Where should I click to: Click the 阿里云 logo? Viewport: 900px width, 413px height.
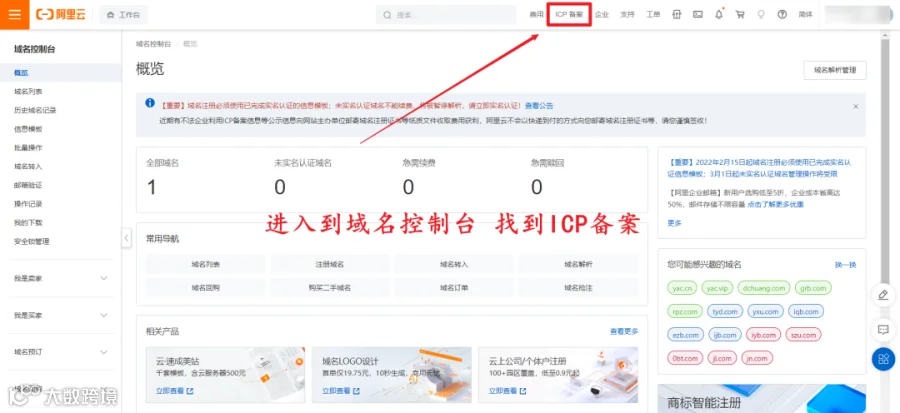coord(61,14)
